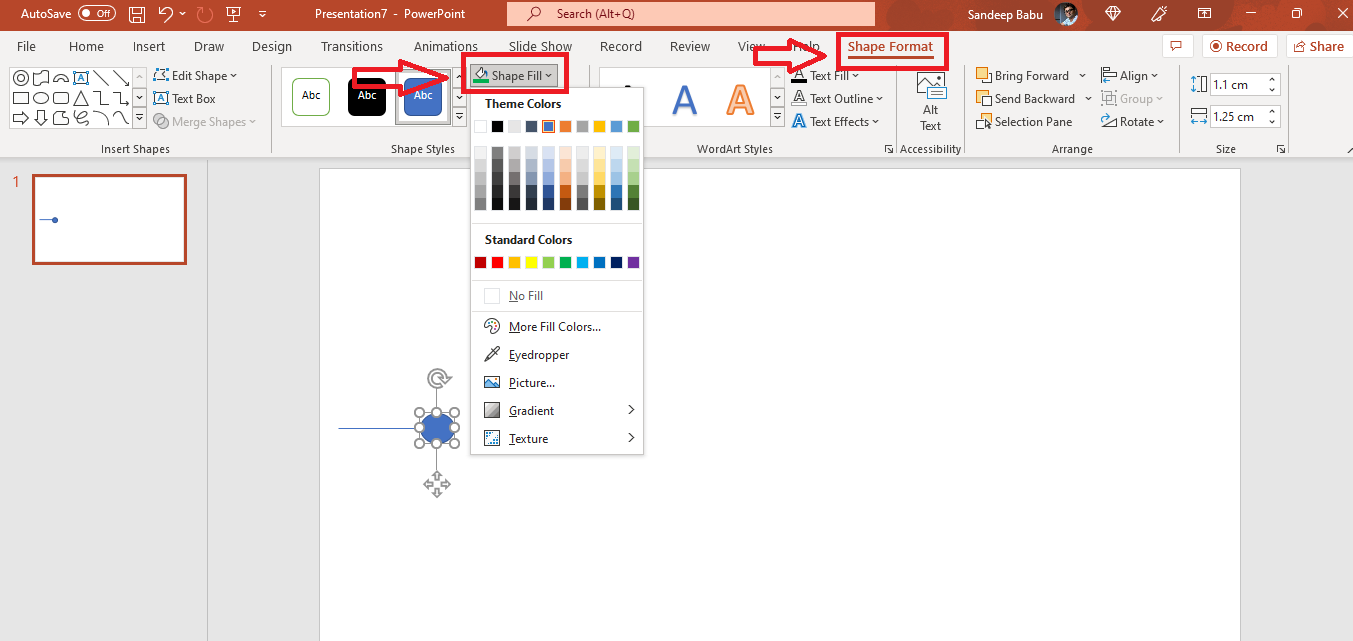Expand the WordArt Styles gallery More arrow

point(778,119)
